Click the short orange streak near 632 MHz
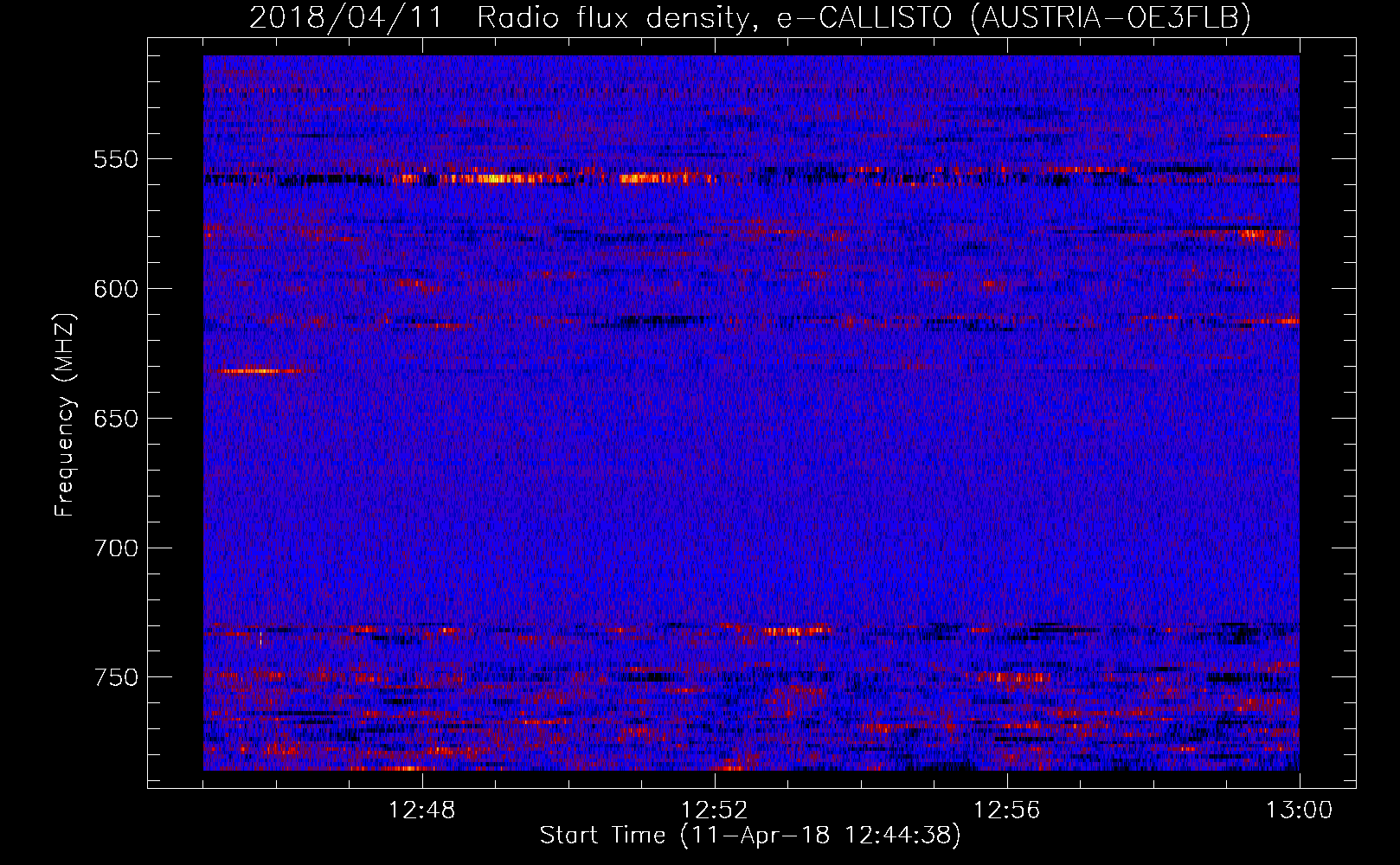Image resolution: width=1400 pixels, height=865 pixels. click(260, 371)
